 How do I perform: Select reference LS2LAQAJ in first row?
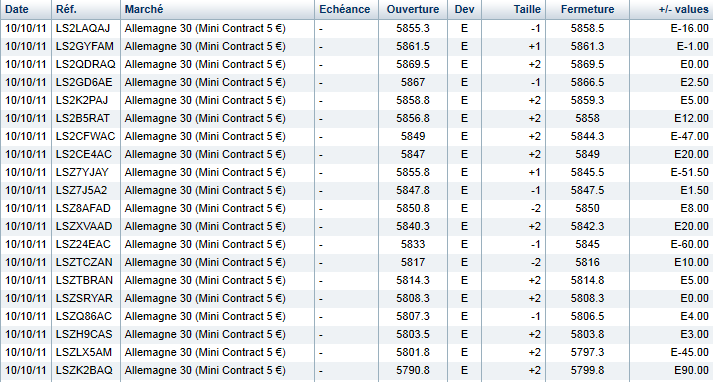pyautogui.click(x=83, y=28)
